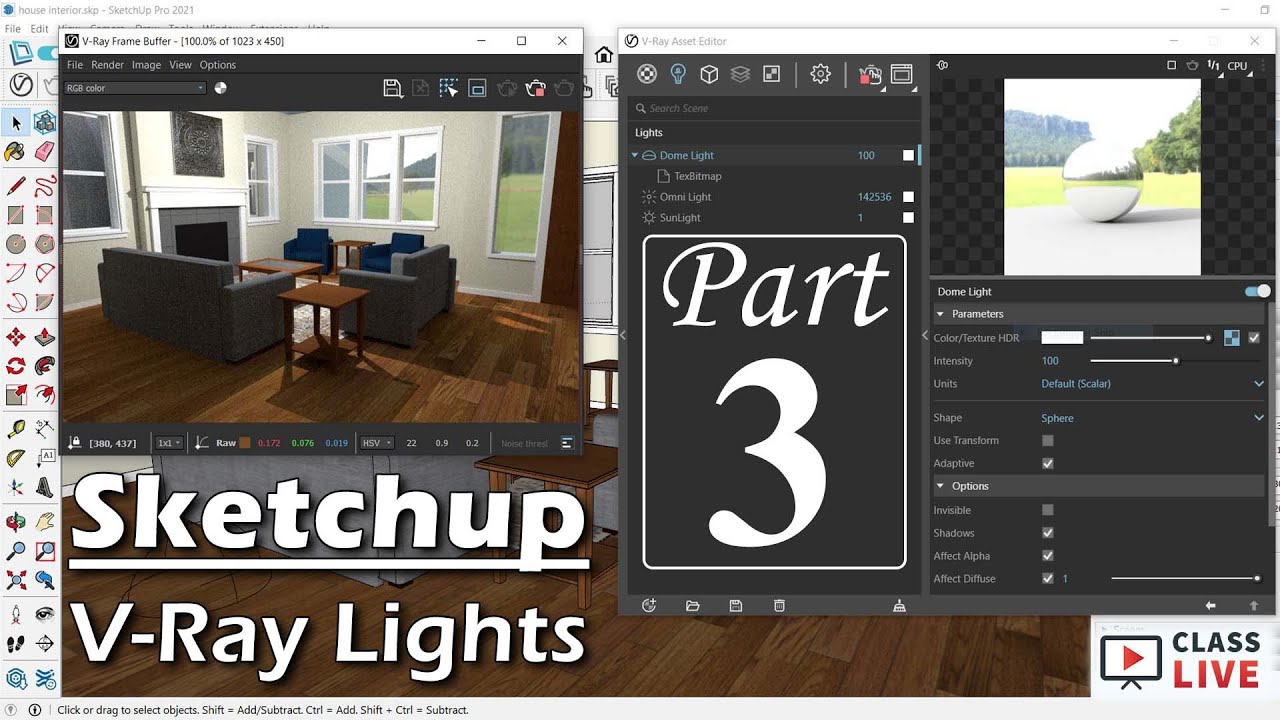Pick the Eraser tool

click(x=45, y=152)
